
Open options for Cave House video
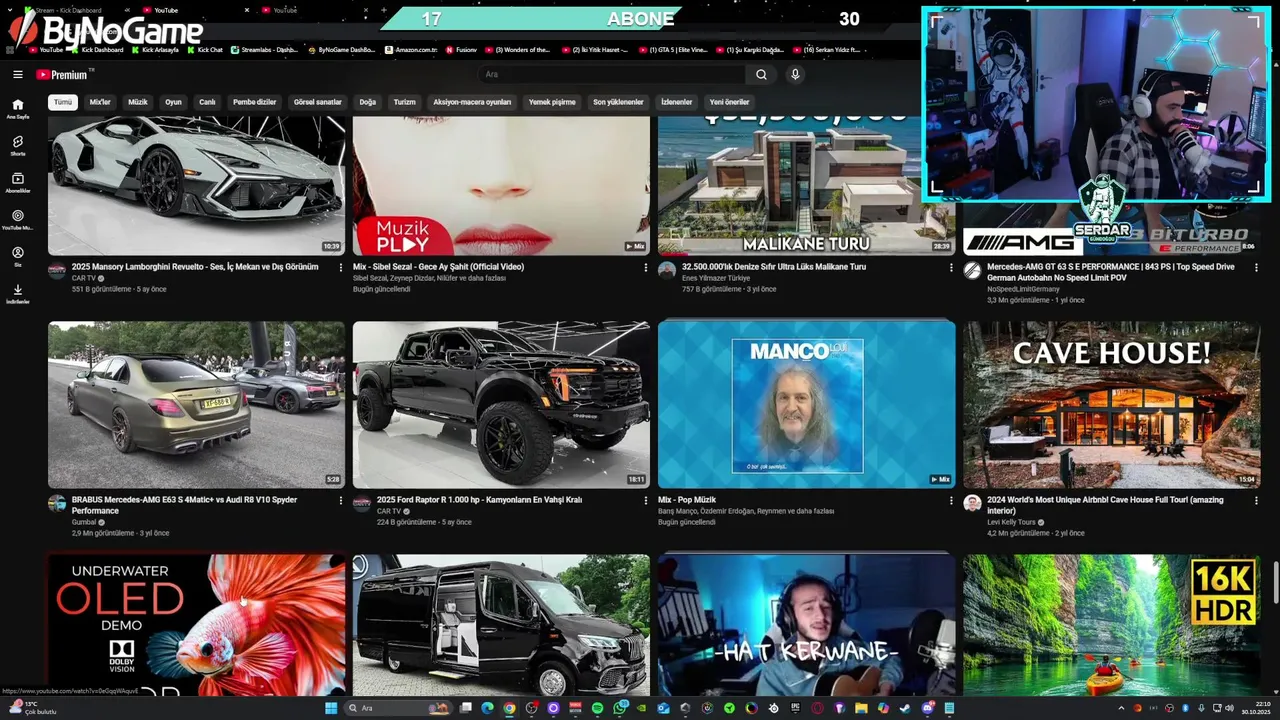coord(1255,501)
